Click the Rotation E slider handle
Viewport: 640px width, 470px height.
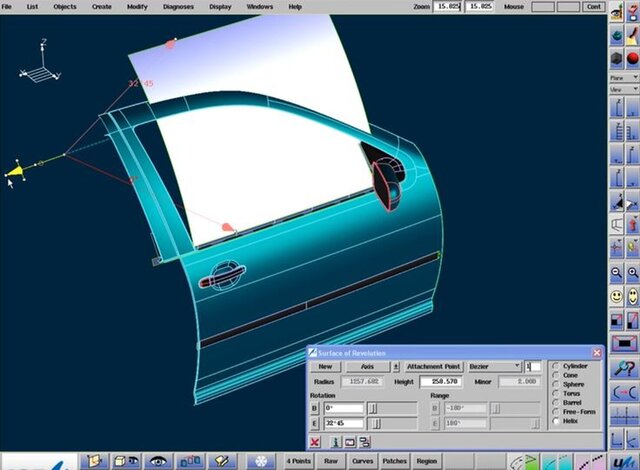coord(377,423)
